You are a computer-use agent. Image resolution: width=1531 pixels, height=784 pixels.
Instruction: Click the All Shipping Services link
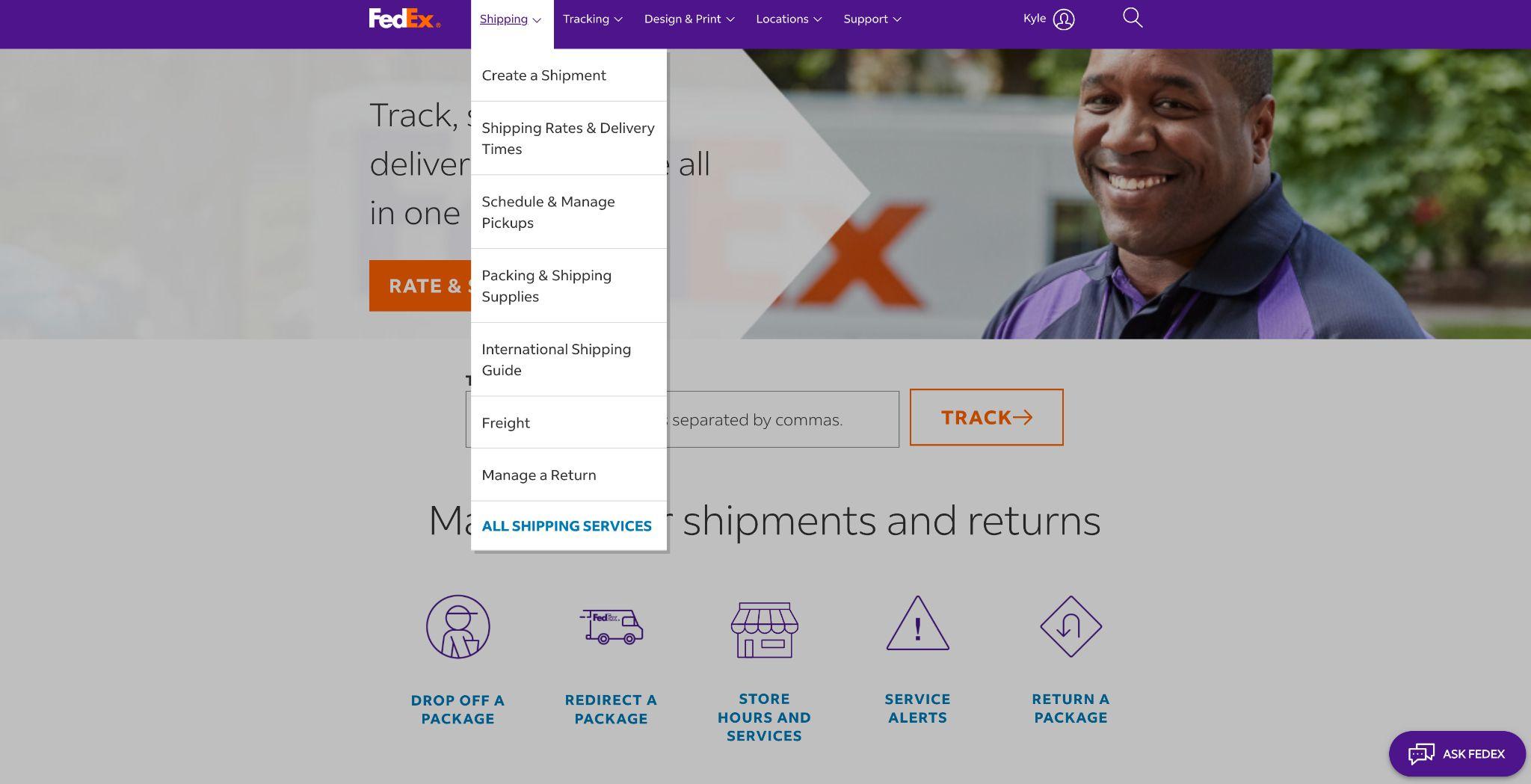(x=567, y=526)
